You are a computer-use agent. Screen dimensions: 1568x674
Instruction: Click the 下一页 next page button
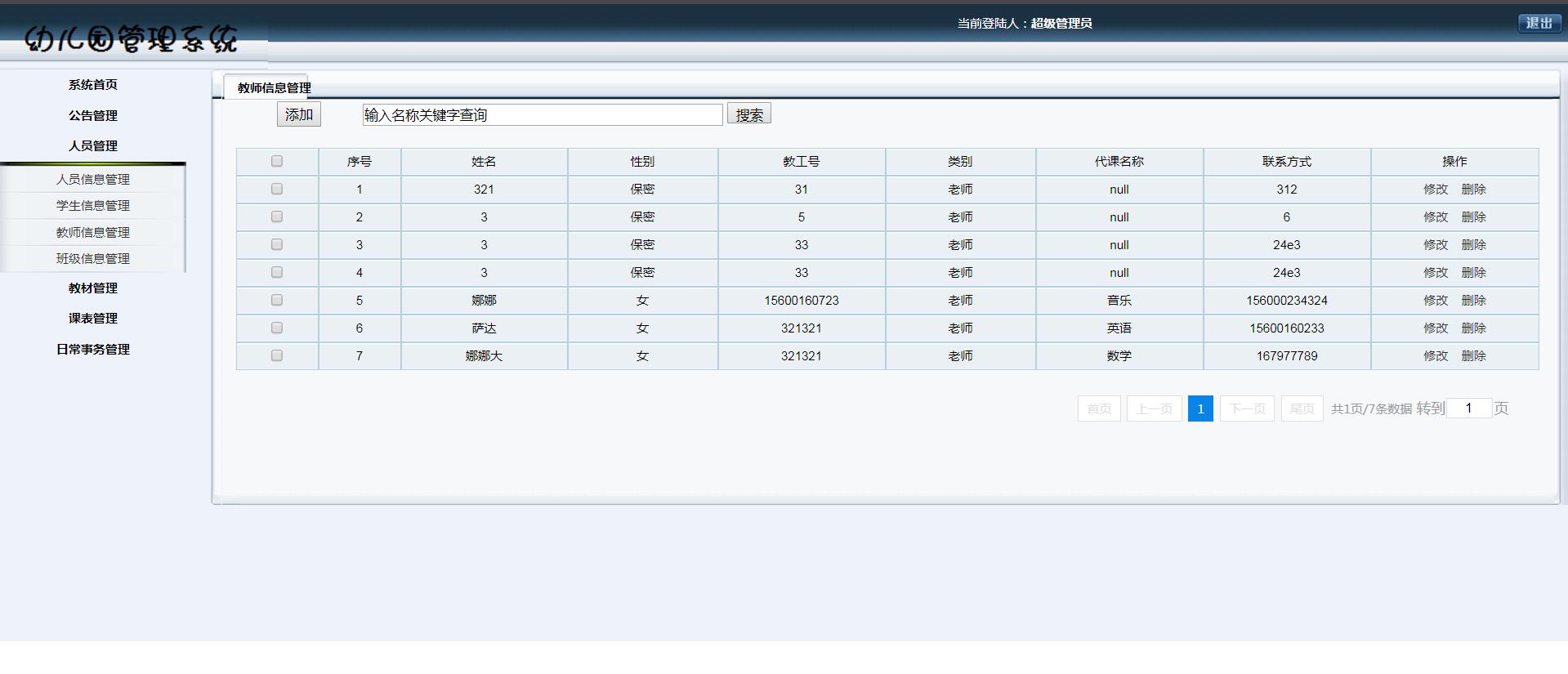[x=1247, y=408]
